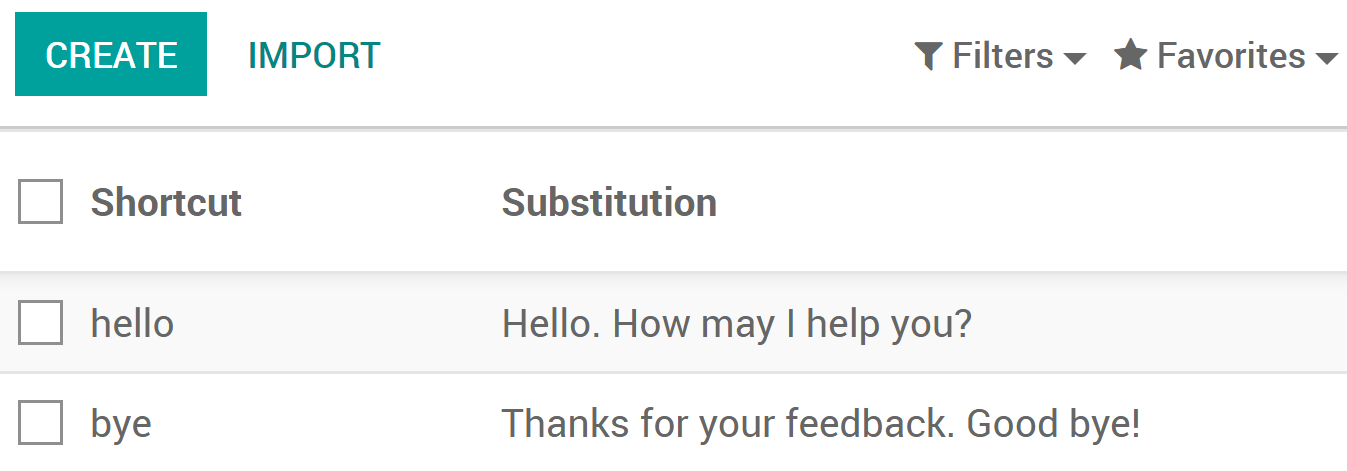The width and height of the screenshot is (1347, 471).
Task: Sort by the Shortcut column header
Action: (x=166, y=203)
